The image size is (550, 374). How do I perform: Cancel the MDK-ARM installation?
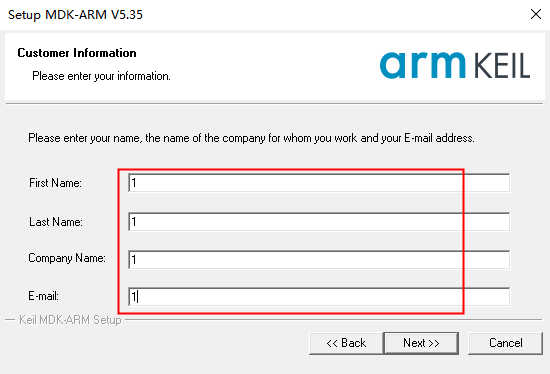[x=505, y=343]
